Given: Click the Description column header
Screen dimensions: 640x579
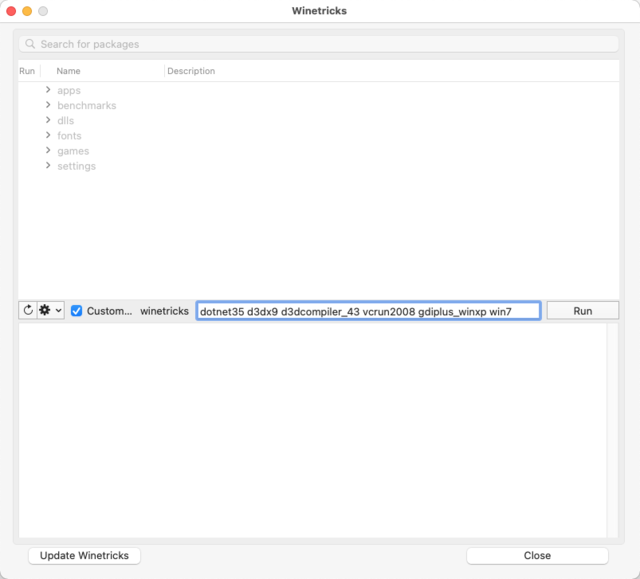Looking at the screenshot, I should 191,71.
